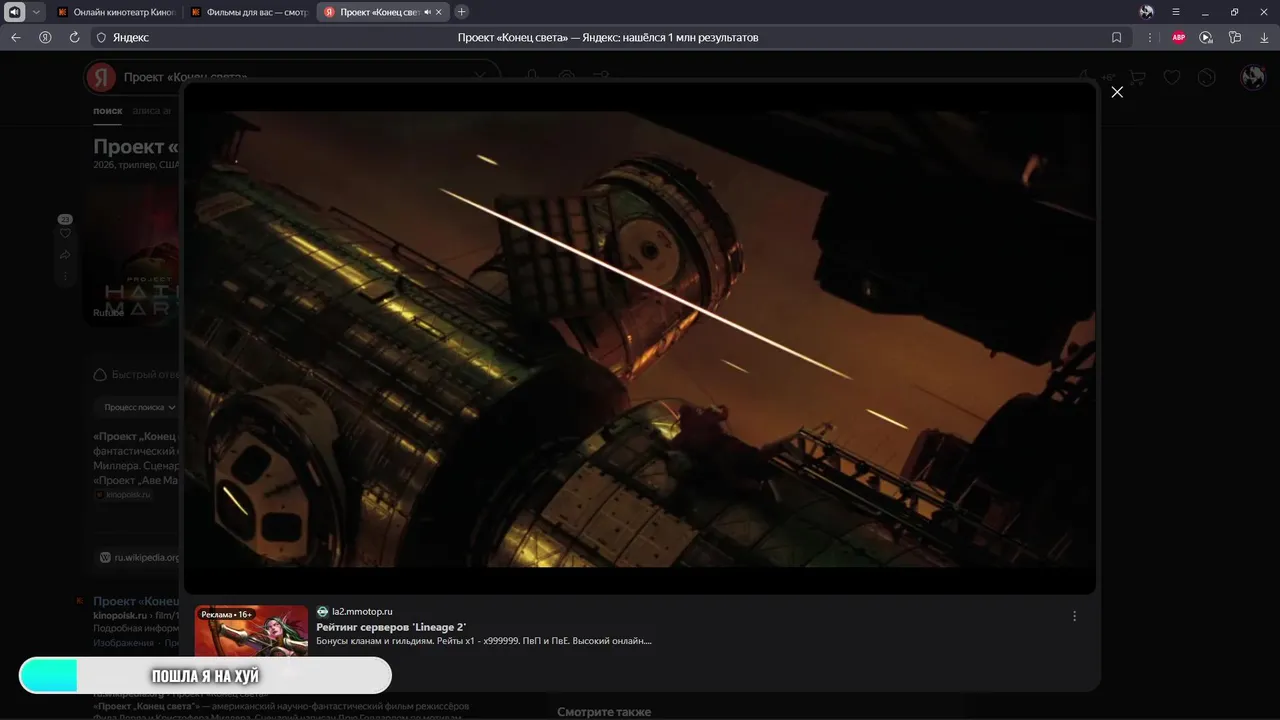This screenshot has width=1280, height=720.
Task: Open the ABP Adblock Plus extension
Action: coord(1178,37)
